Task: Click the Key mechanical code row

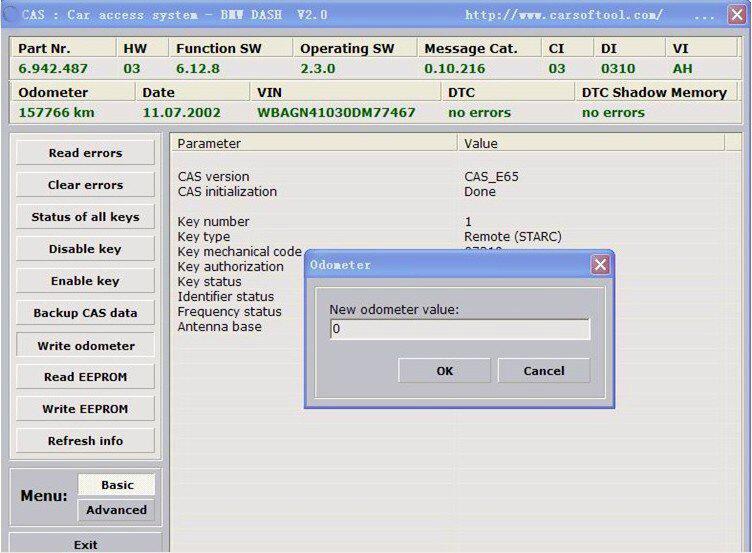Action: [x=239, y=251]
